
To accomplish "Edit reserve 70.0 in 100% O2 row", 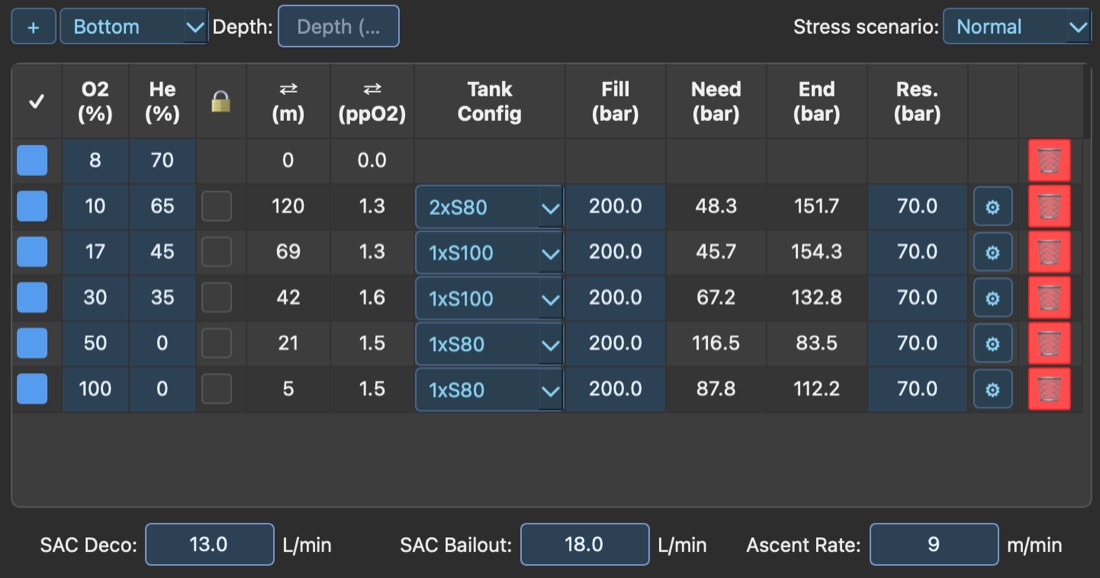I will [x=918, y=389].
